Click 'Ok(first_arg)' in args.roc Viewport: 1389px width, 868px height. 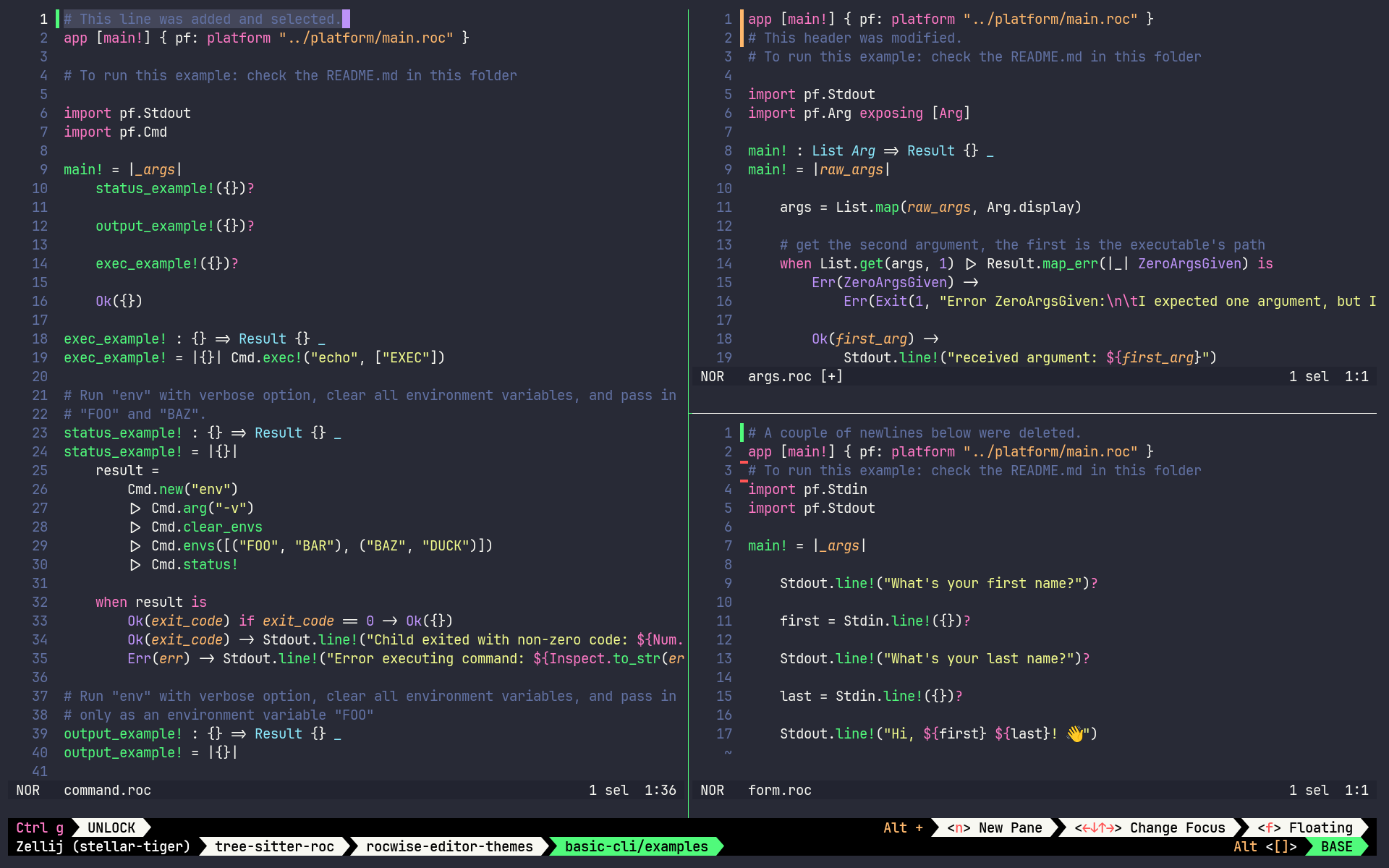[x=863, y=339]
